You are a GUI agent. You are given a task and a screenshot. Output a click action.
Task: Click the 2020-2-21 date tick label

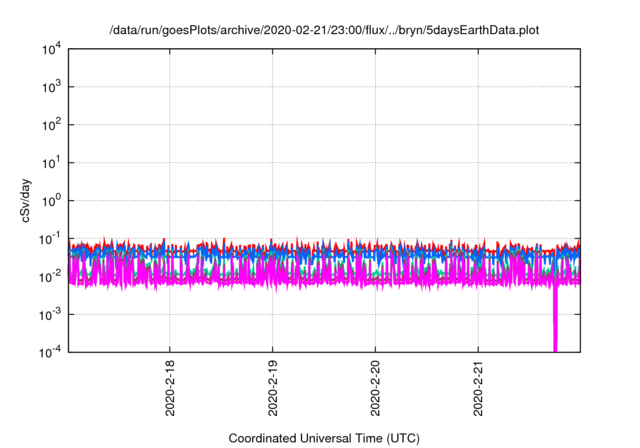pos(478,388)
